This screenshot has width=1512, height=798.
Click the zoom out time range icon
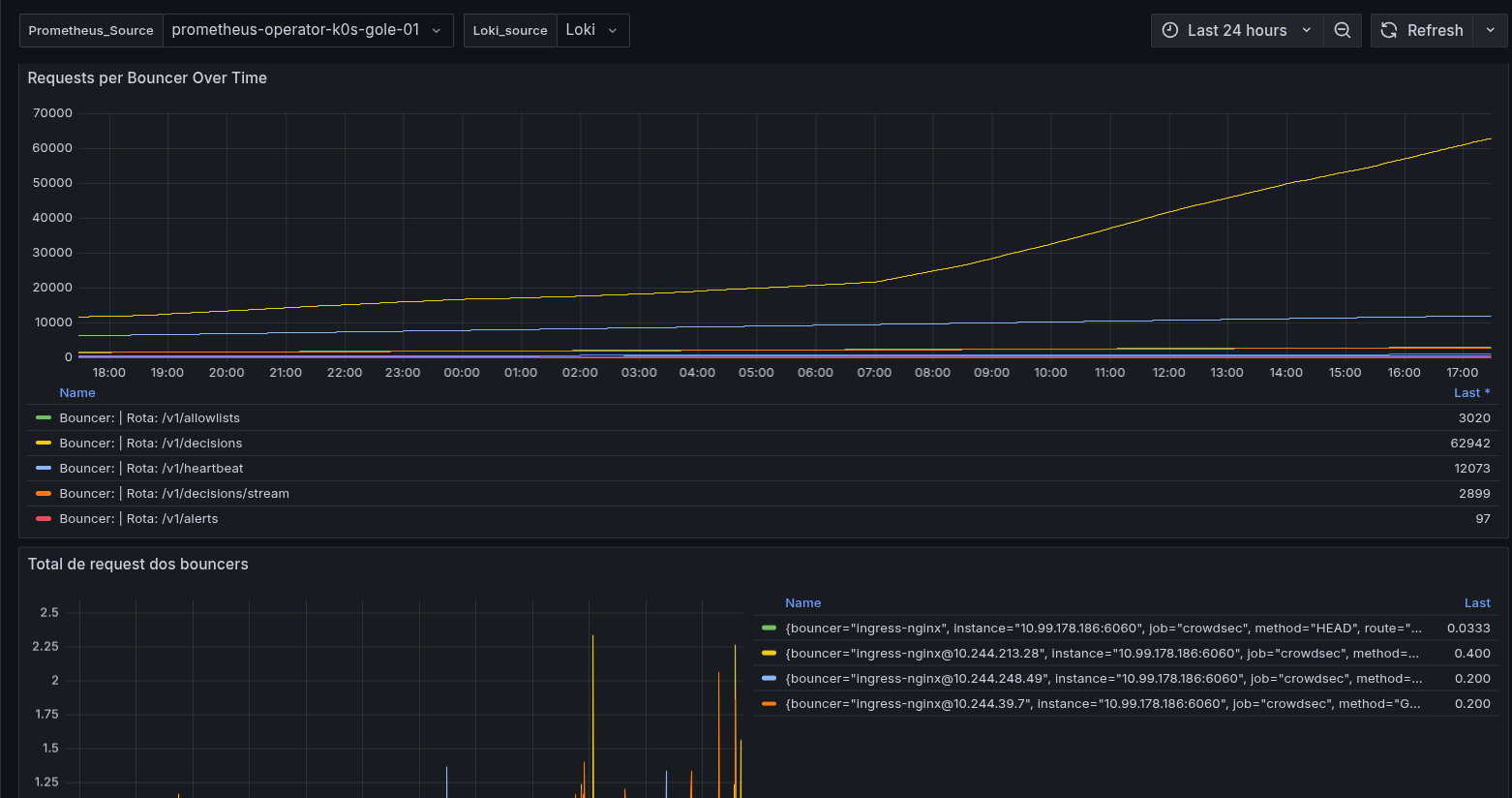(1343, 30)
